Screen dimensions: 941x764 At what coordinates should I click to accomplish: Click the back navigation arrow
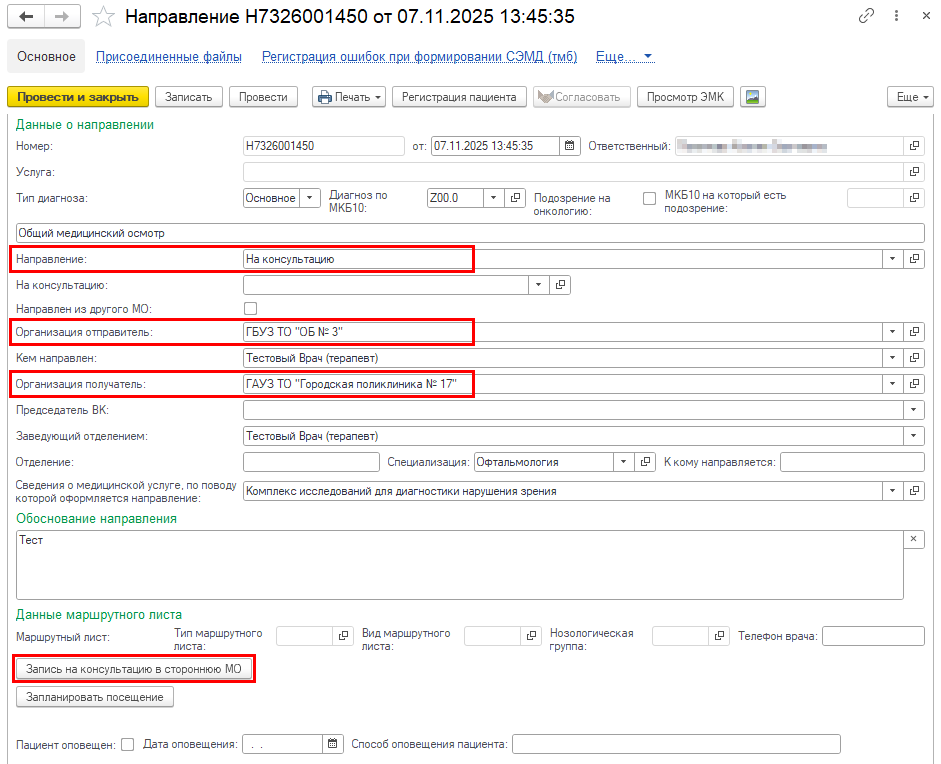click(26, 17)
